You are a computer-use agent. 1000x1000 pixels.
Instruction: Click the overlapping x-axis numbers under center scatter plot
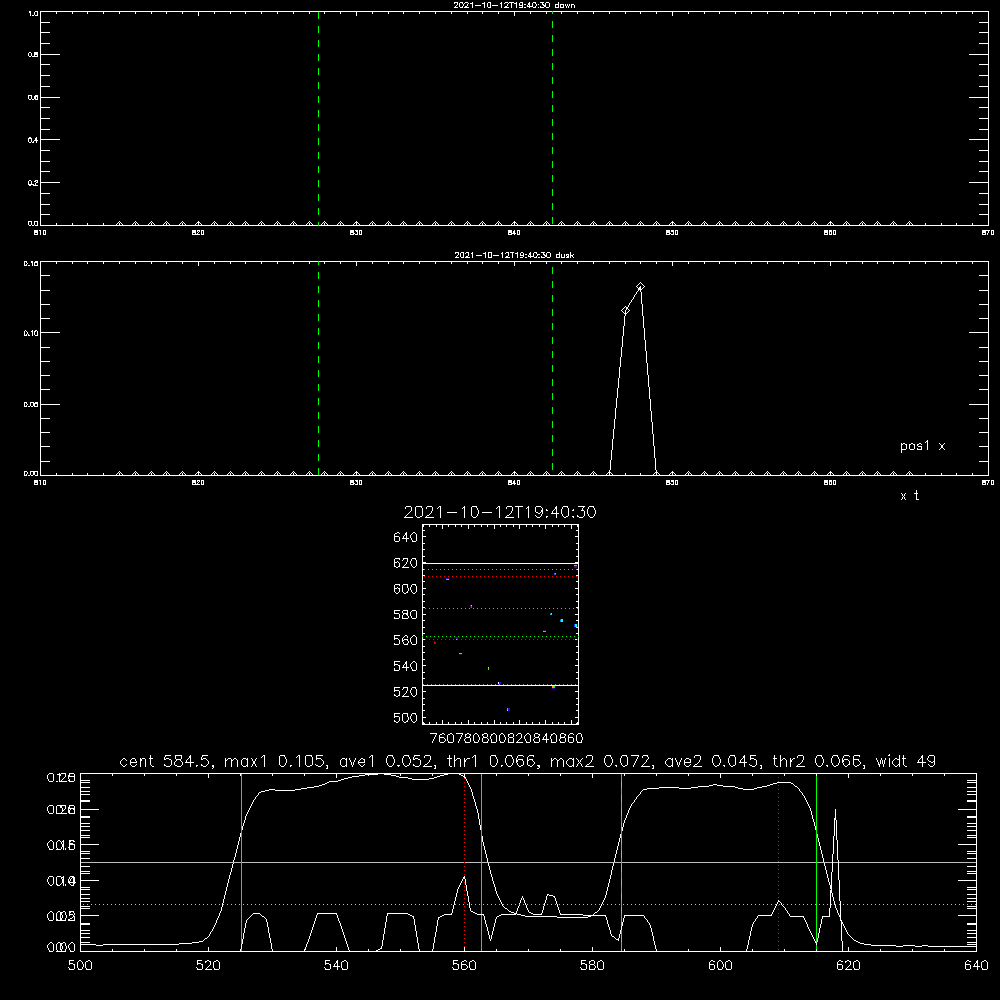(x=506, y=739)
